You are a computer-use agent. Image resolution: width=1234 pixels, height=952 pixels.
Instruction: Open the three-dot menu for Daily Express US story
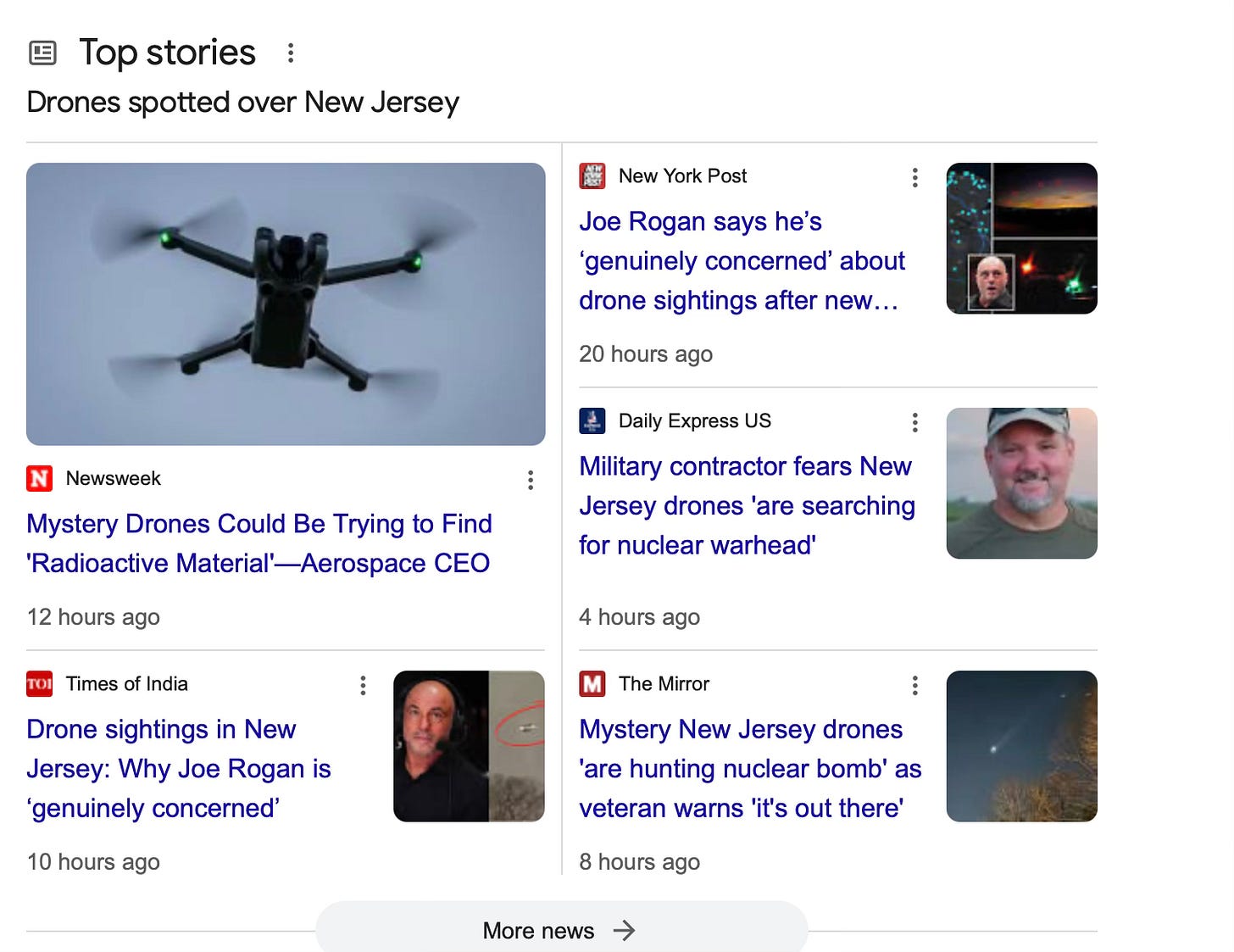pos(914,422)
